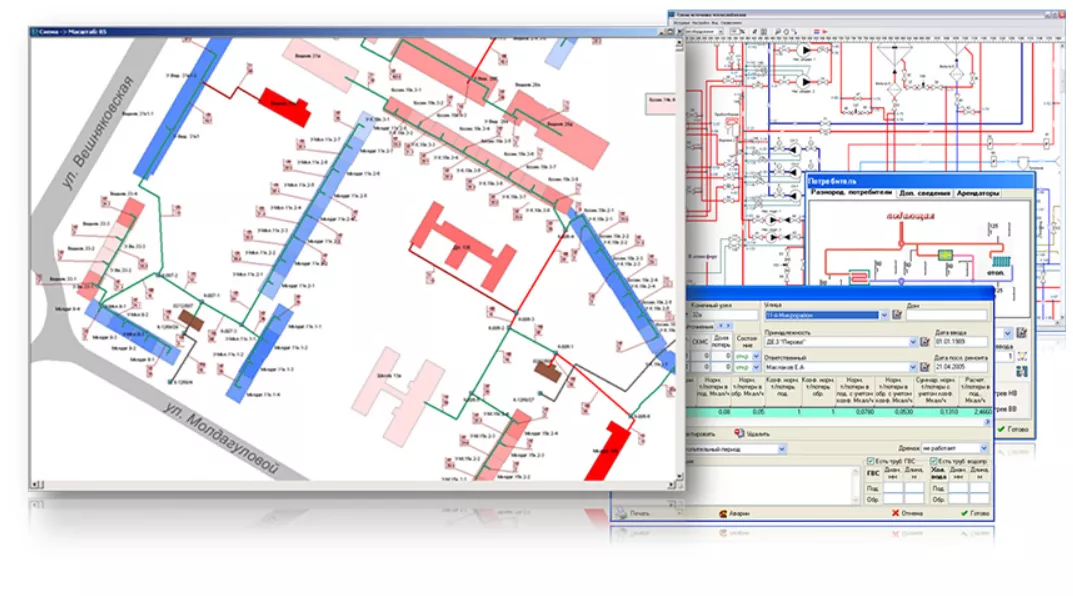
Task: Open the first menu in the scheme window
Action: coord(682,23)
